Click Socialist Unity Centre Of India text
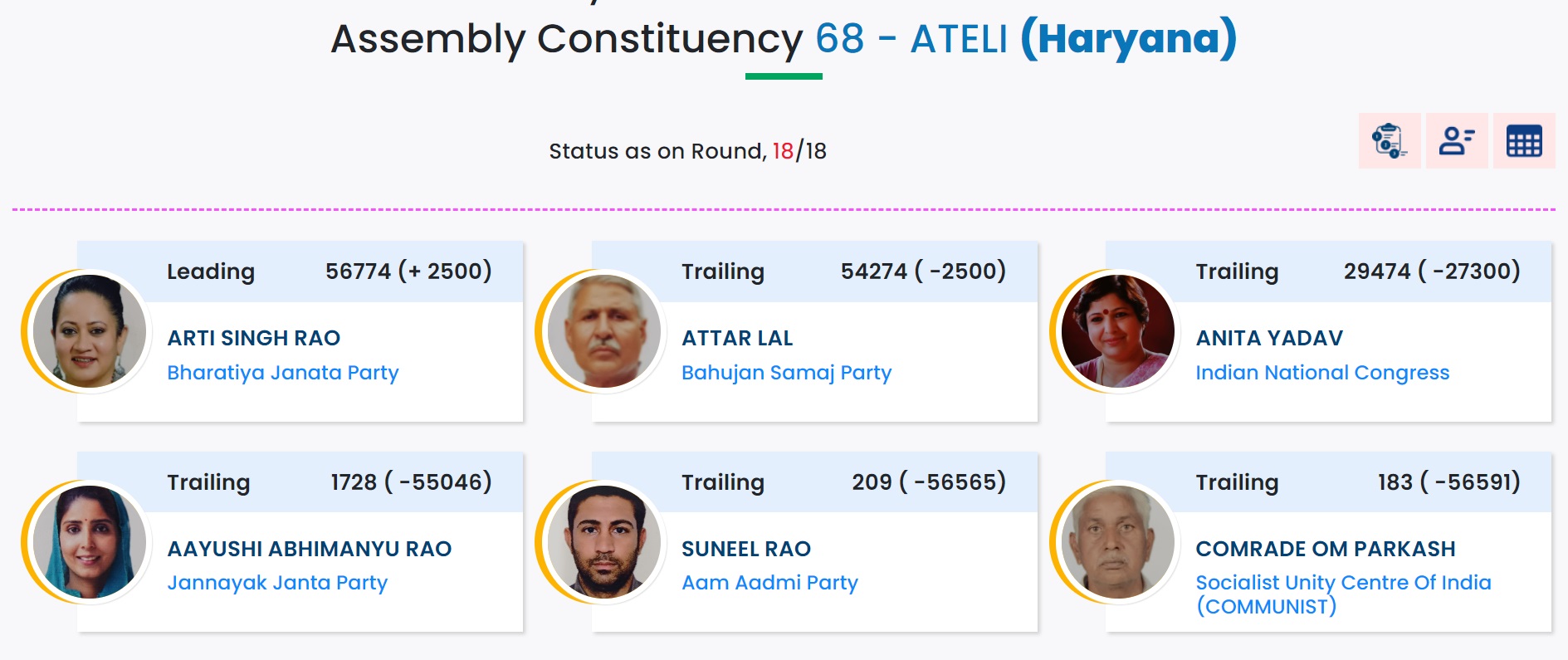The height and width of the screenshot is (660, 1568). tap(1342, 584)
